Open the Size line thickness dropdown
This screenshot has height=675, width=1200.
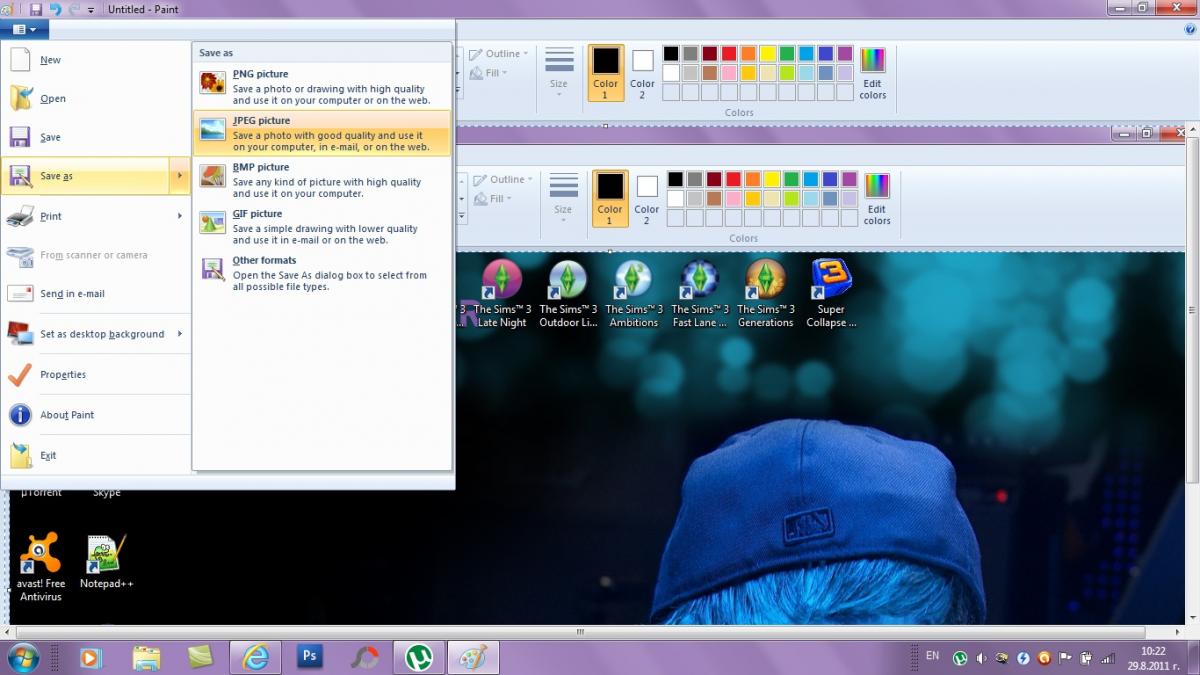559,72
